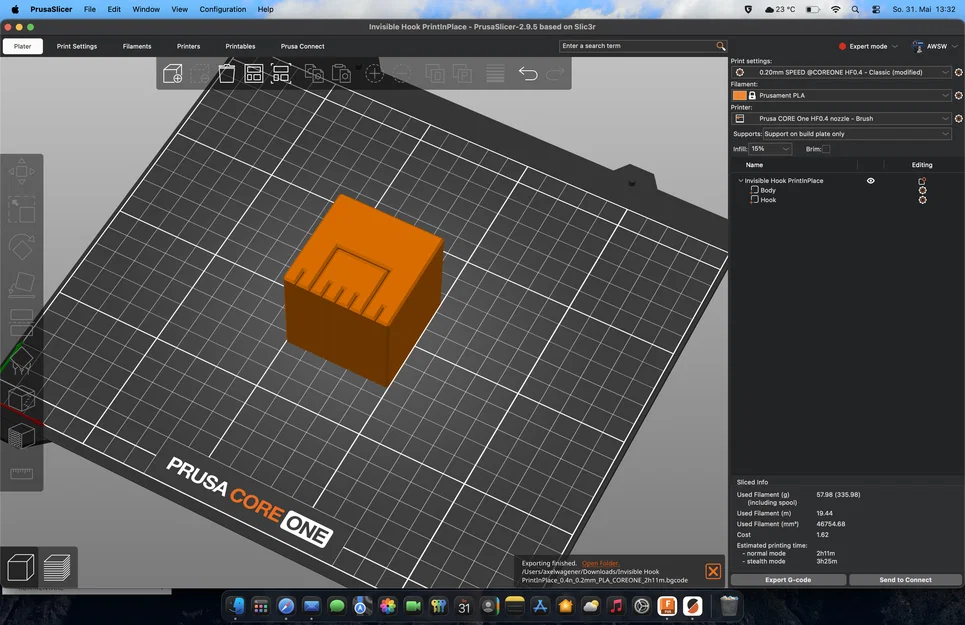965x625 pixels.
Task: Split to parts toolbar icon
Action: point(462,74)
